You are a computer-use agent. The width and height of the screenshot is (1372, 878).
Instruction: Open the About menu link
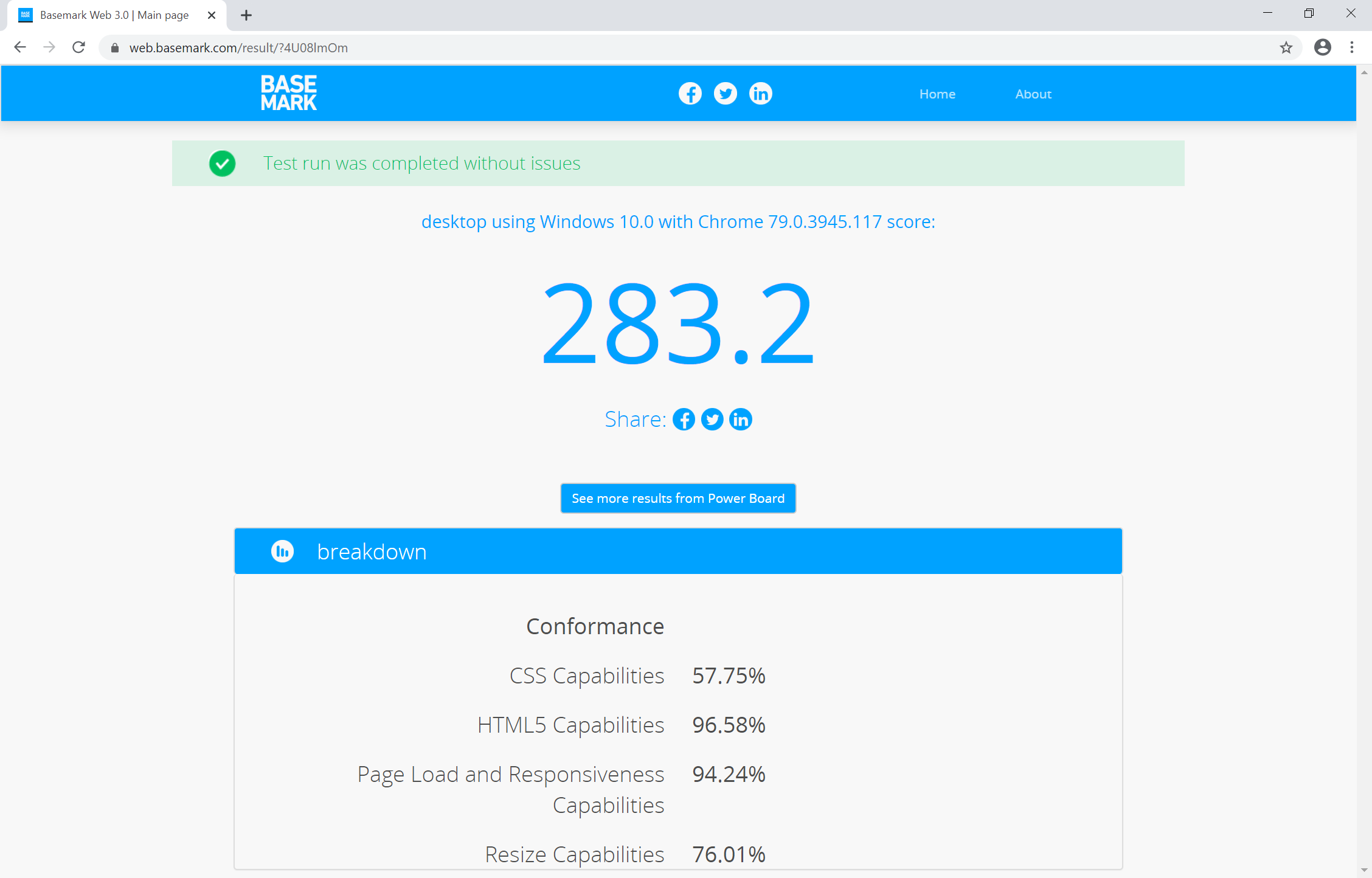tap(1033, 94)
